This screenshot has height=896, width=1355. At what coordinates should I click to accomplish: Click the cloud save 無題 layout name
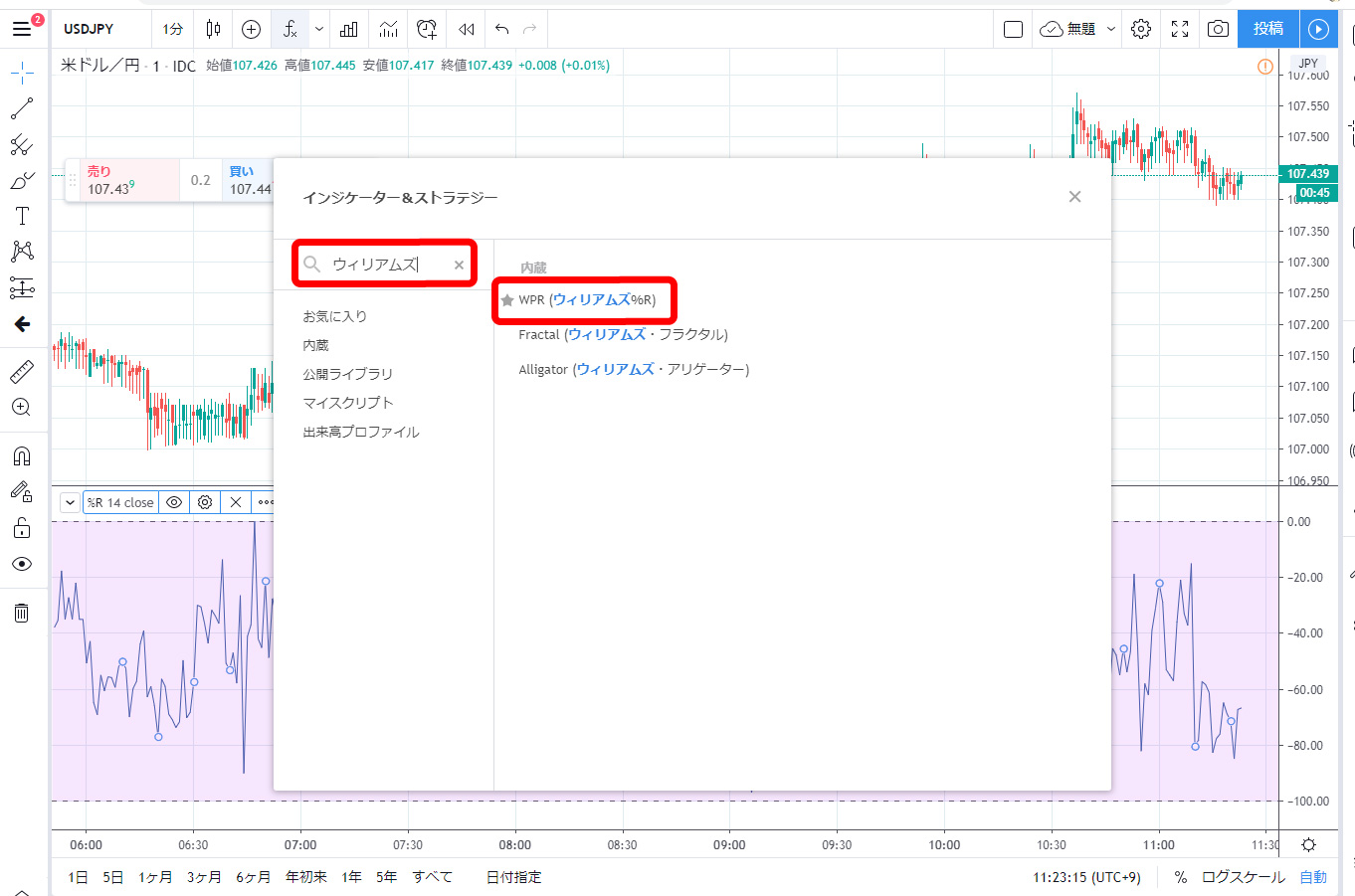[1067, 29]
